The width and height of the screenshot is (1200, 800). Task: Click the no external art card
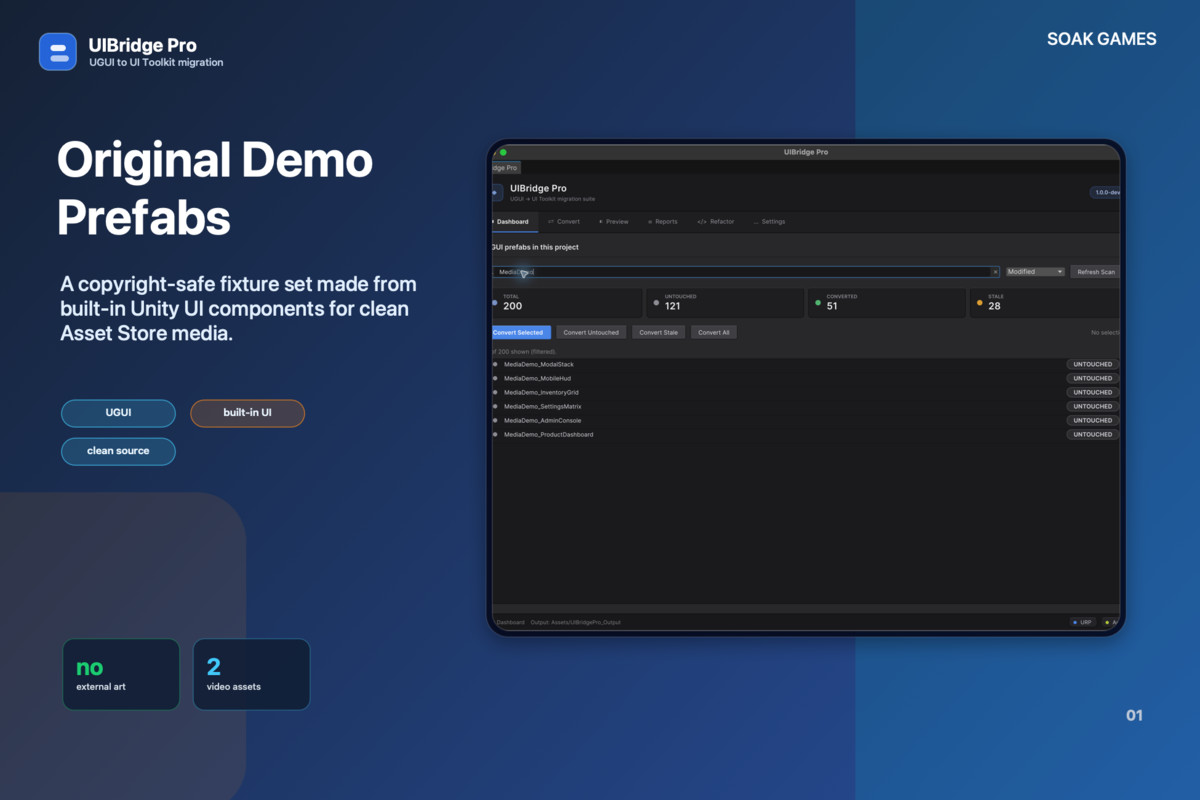tap(121, 675)
